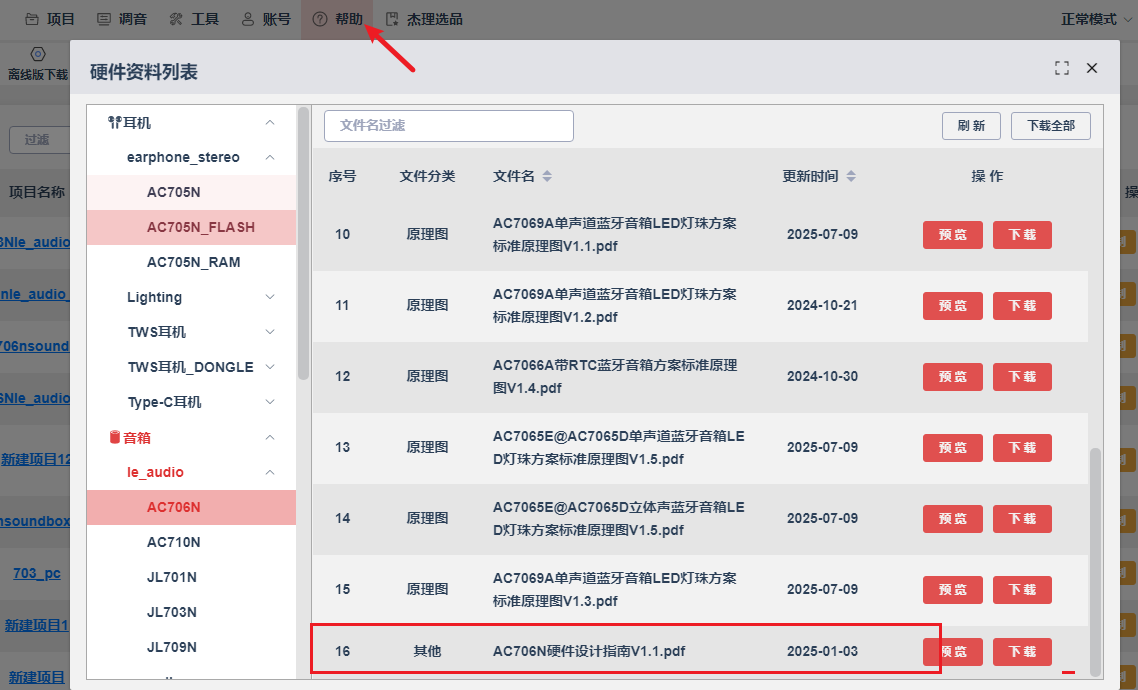Expand the Lighting tree node
This screenshot has height=690, width=1138.
[x=270, y=297]
